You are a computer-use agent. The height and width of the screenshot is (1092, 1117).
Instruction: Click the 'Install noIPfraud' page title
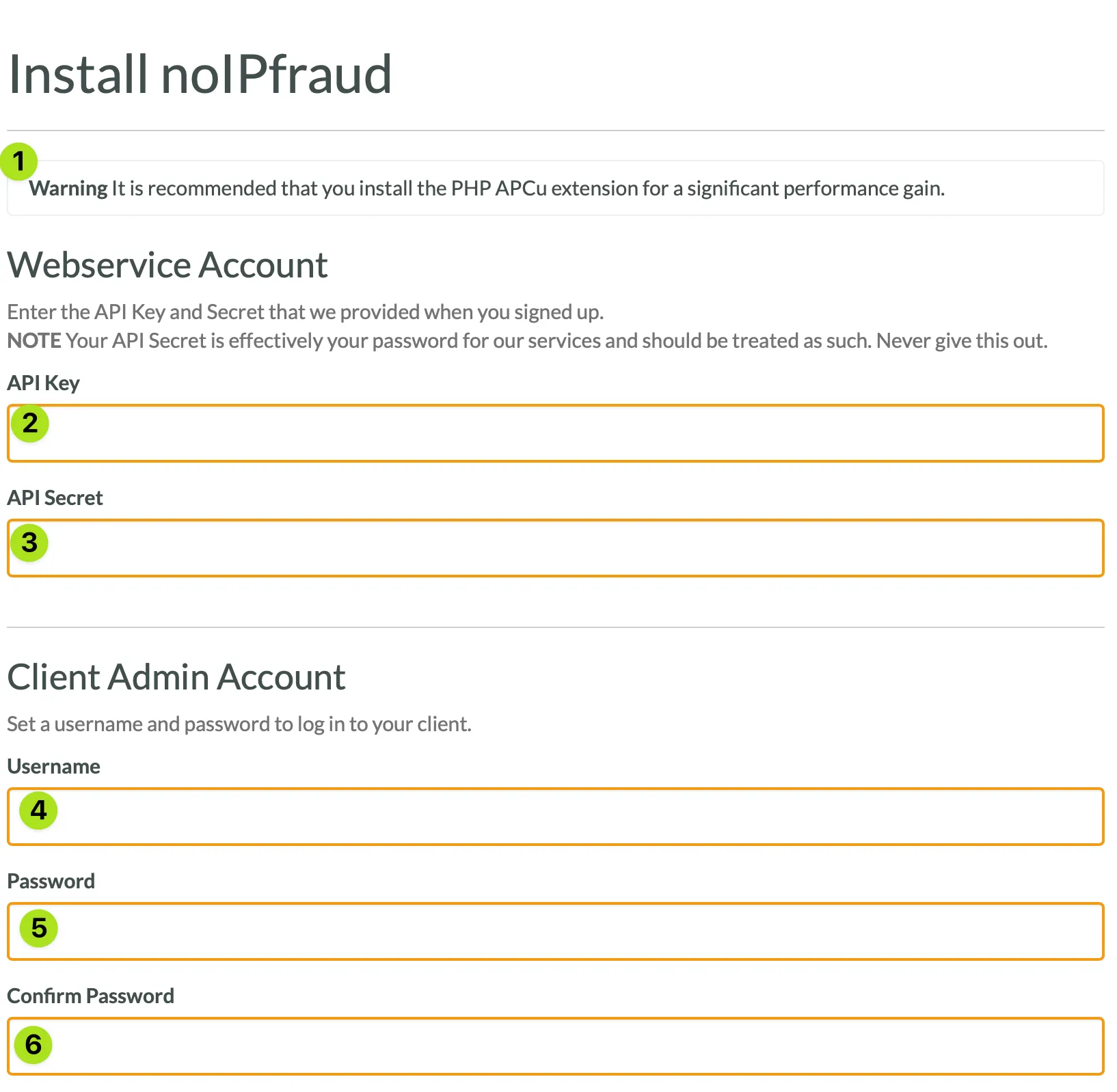(x=200, y=74)
